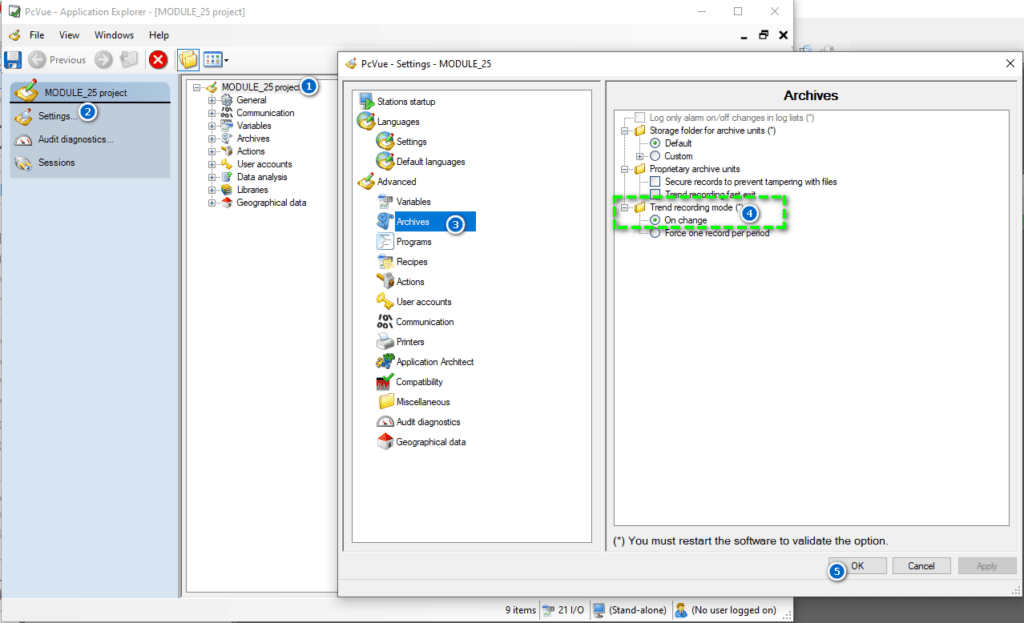Select Actions in project tree

[x=250, y=152]
